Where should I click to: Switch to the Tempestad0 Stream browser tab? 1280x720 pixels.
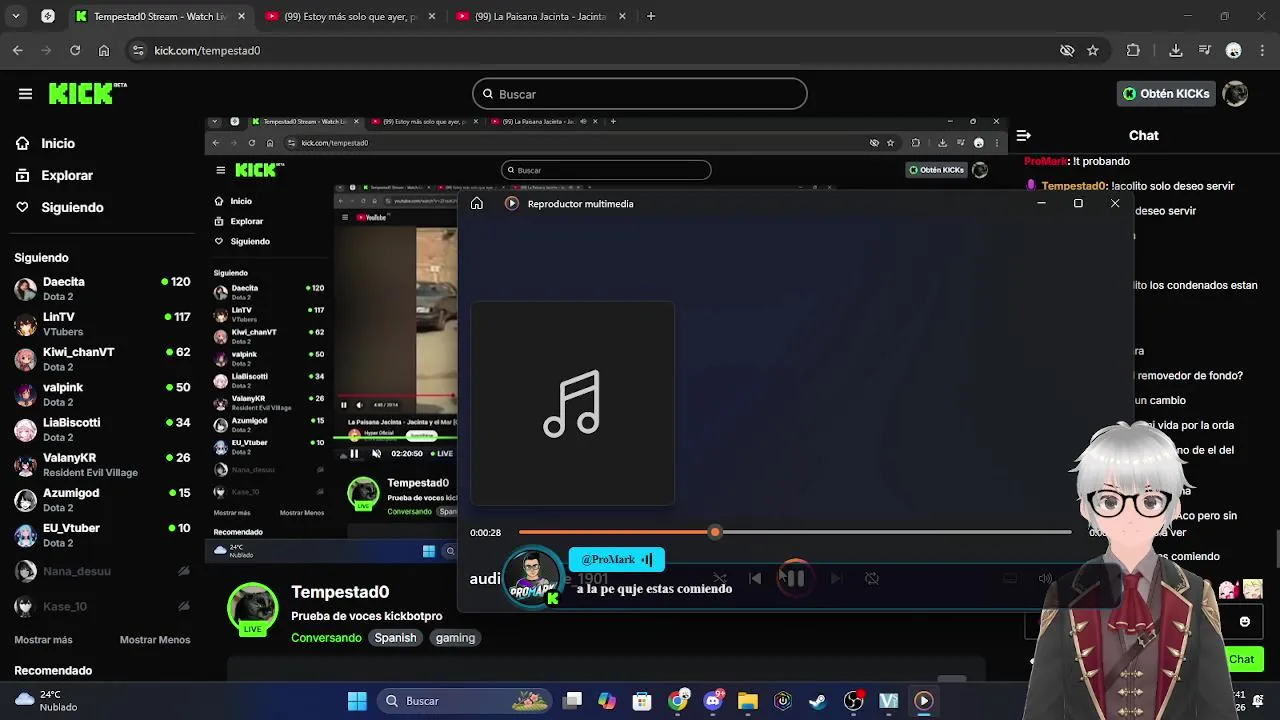pos(160,16)
